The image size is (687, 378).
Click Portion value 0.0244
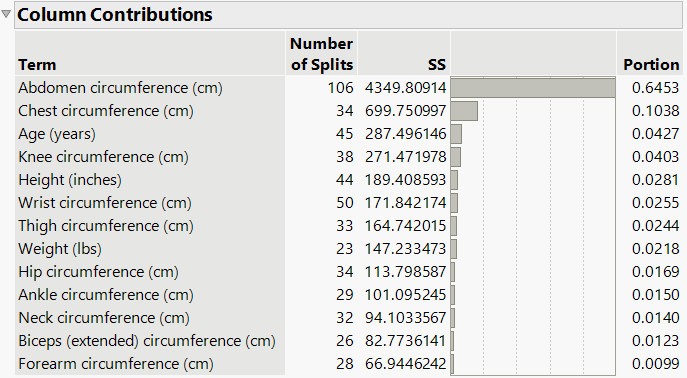click(x=655, y=226)
